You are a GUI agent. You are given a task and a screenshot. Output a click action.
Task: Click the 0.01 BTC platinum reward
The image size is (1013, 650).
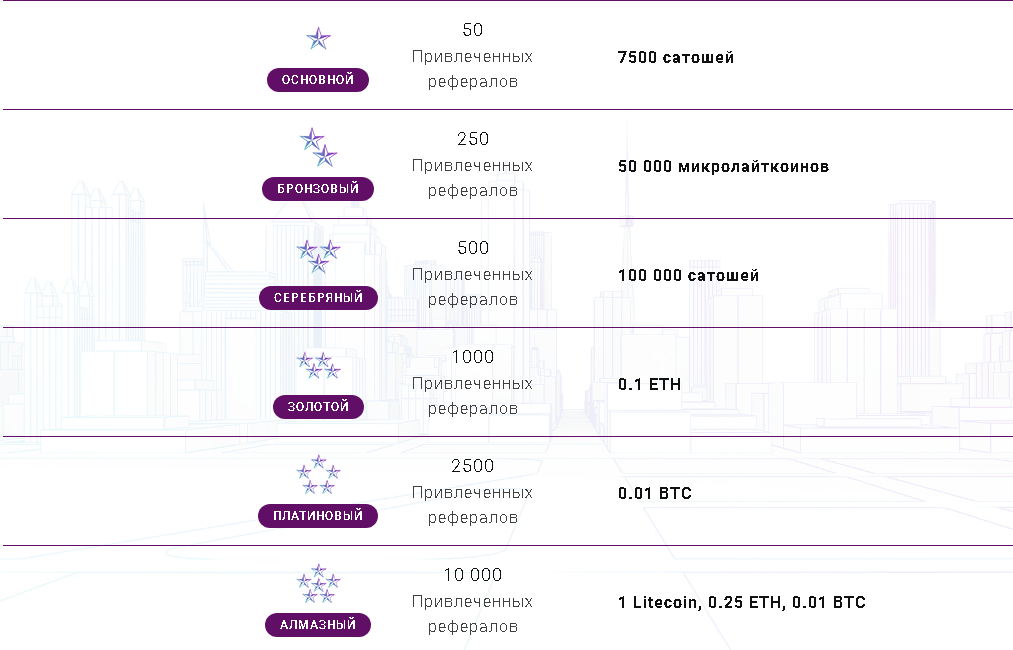pyautogui.click(x=655, y=493)
